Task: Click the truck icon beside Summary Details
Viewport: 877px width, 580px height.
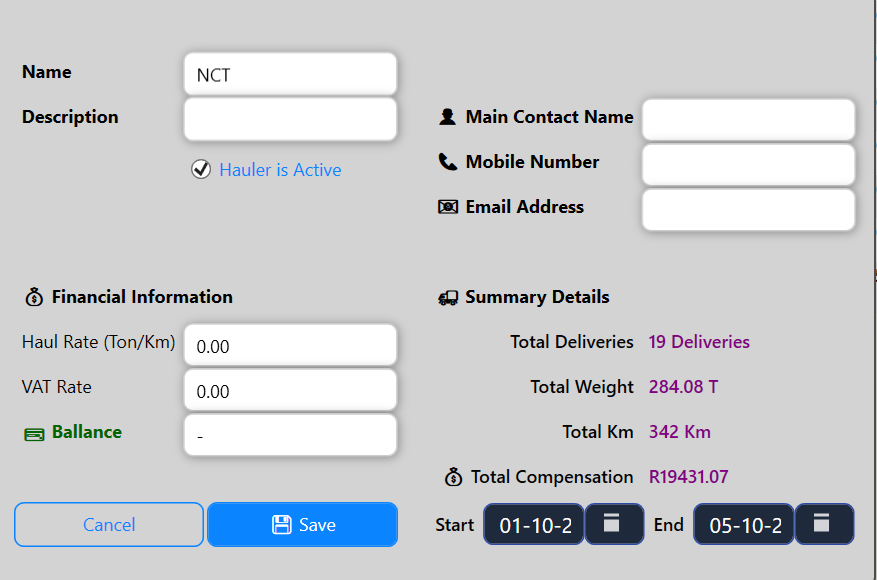Action: click(x=448, y=298)
